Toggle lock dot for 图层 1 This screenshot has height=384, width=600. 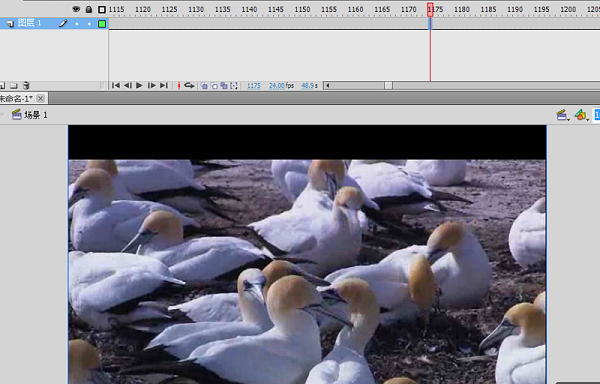pyautogui.click(x=89, y=24)
